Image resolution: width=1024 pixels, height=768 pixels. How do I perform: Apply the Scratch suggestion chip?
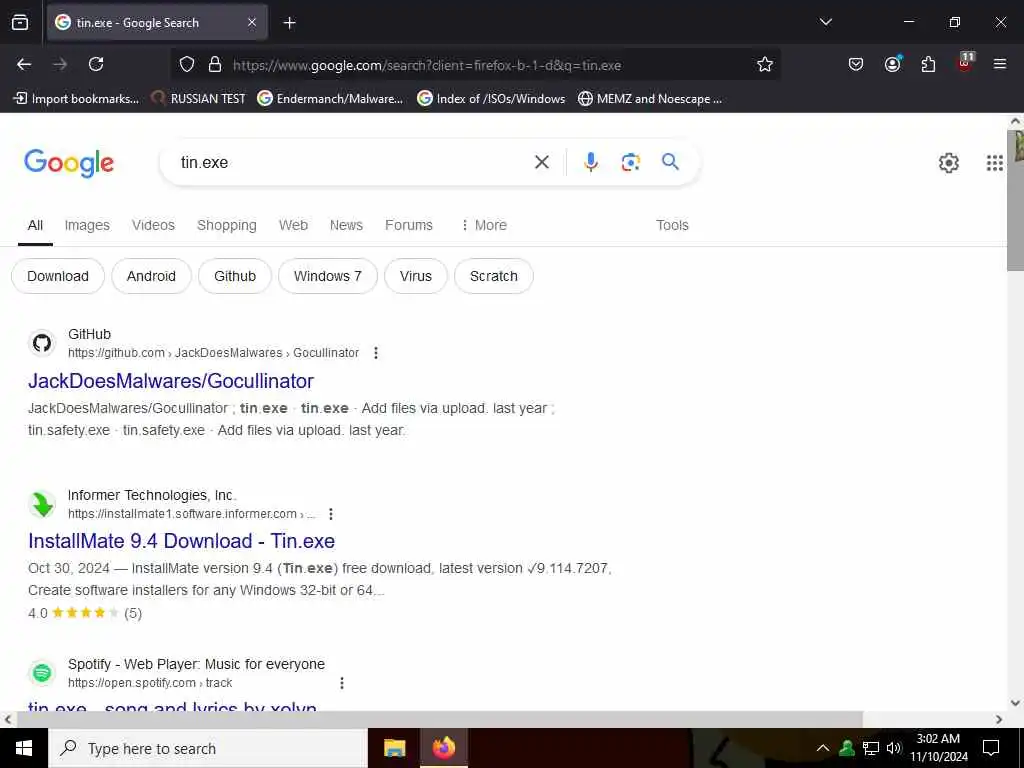pyautogui.click(x=494, y=276)
